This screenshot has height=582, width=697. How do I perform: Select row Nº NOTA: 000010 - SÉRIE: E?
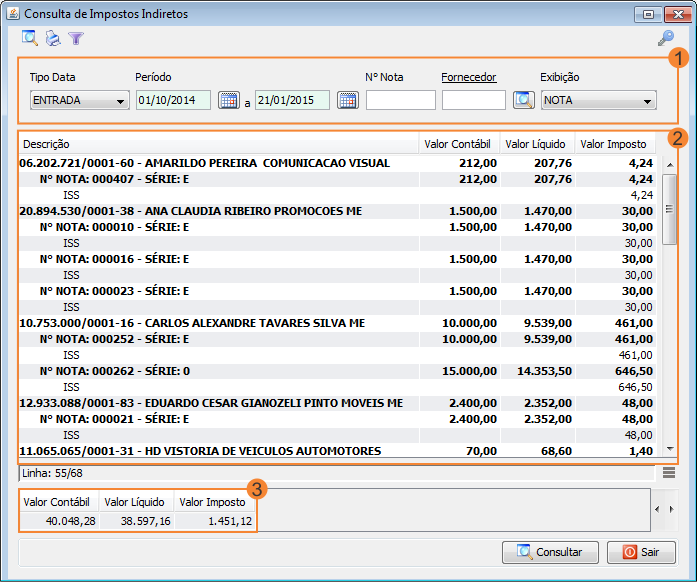337,227
